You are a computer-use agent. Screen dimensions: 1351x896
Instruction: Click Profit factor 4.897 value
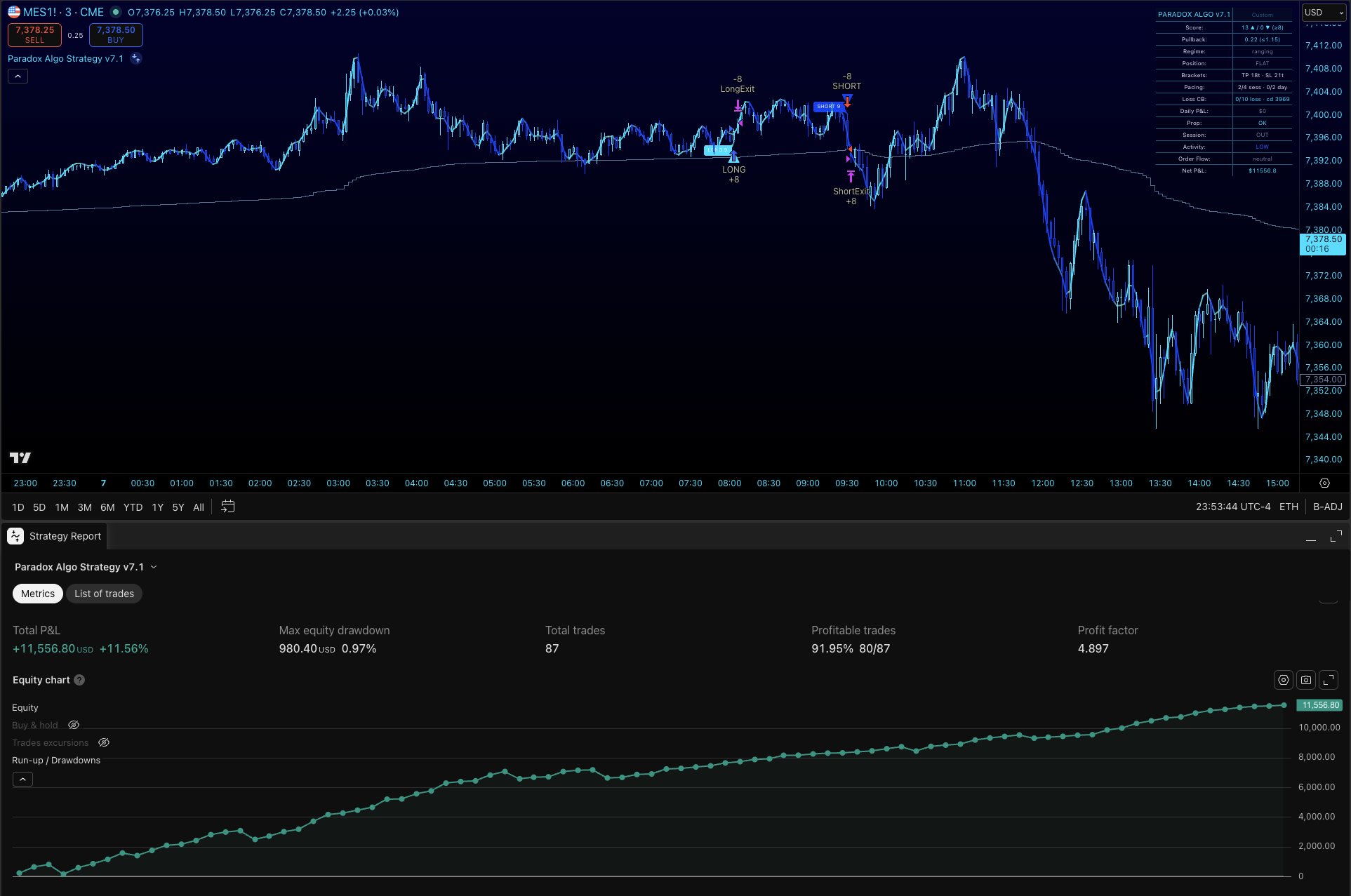pos(1093,648)
